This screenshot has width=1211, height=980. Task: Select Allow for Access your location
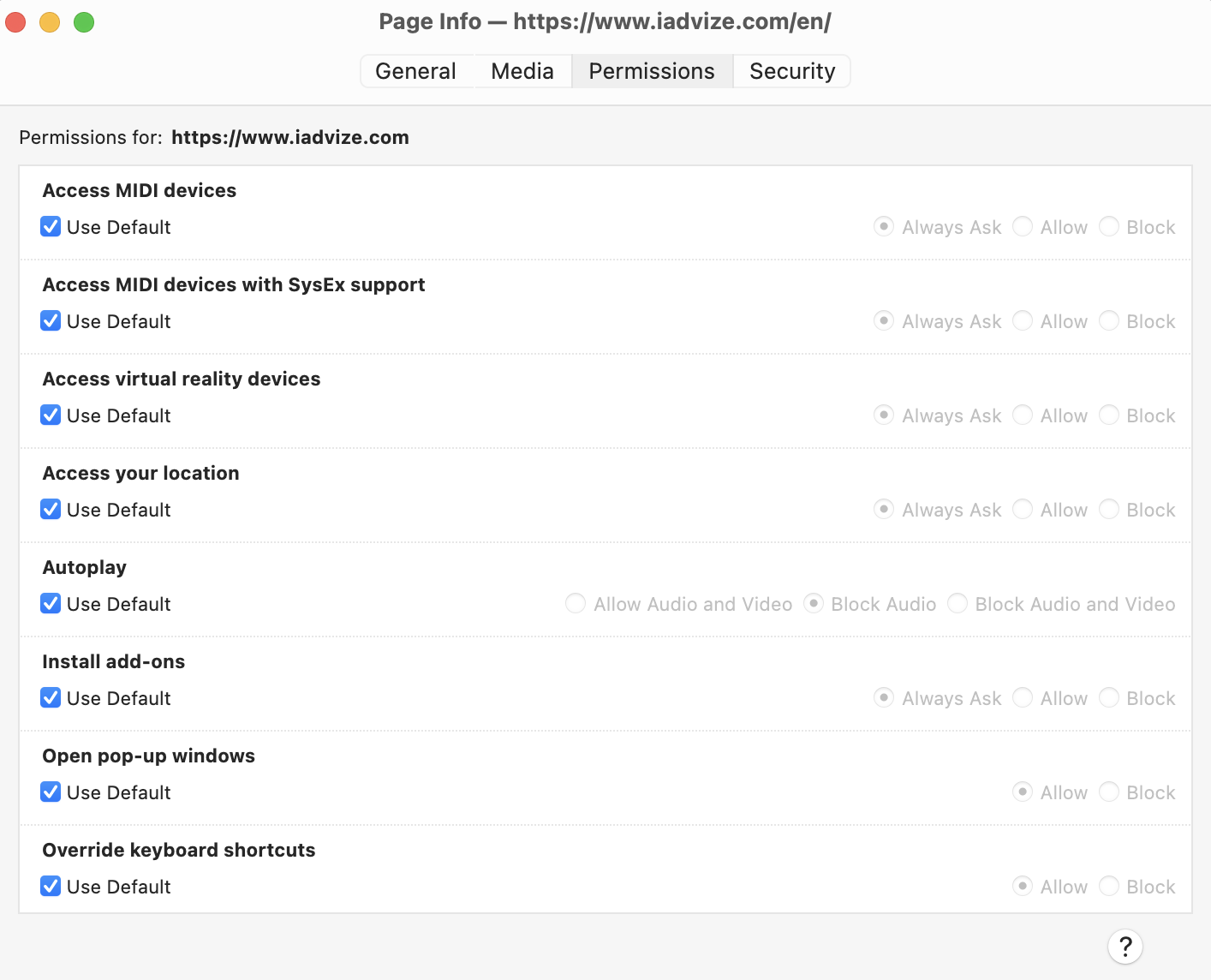point(1023,509)
